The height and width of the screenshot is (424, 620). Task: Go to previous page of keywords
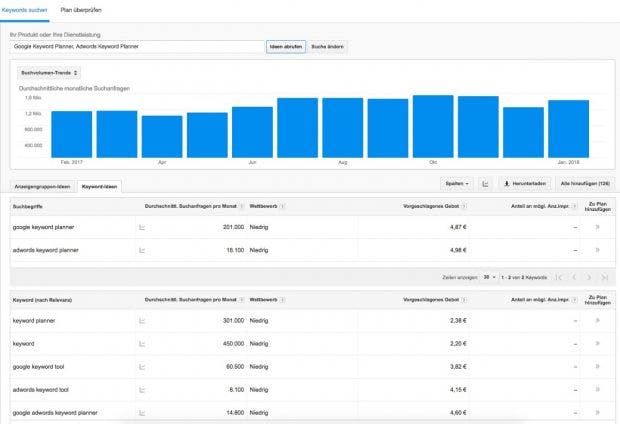pyautogui.click(x=574, y=277)
